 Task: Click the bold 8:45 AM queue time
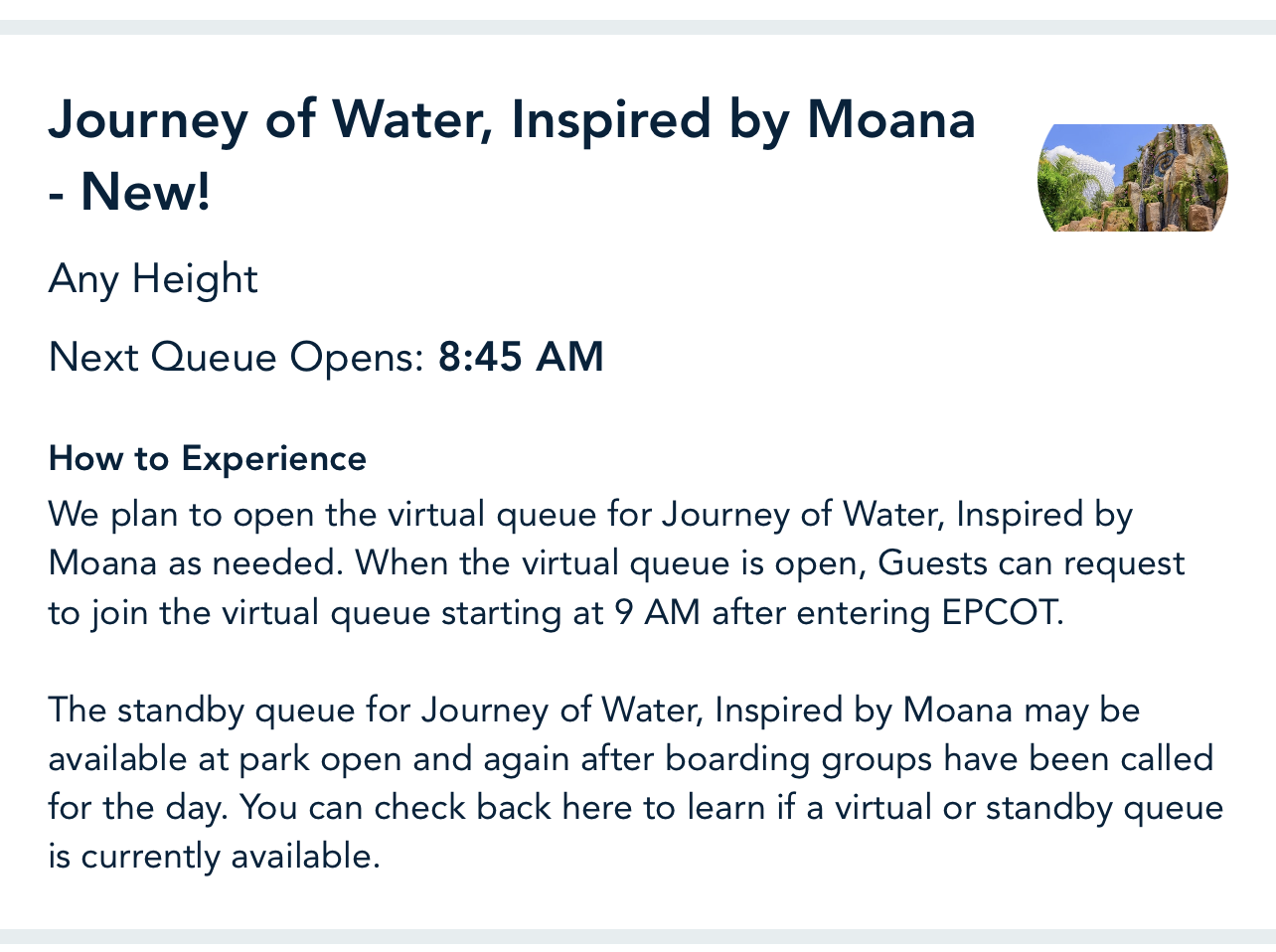tap(521, 357)
